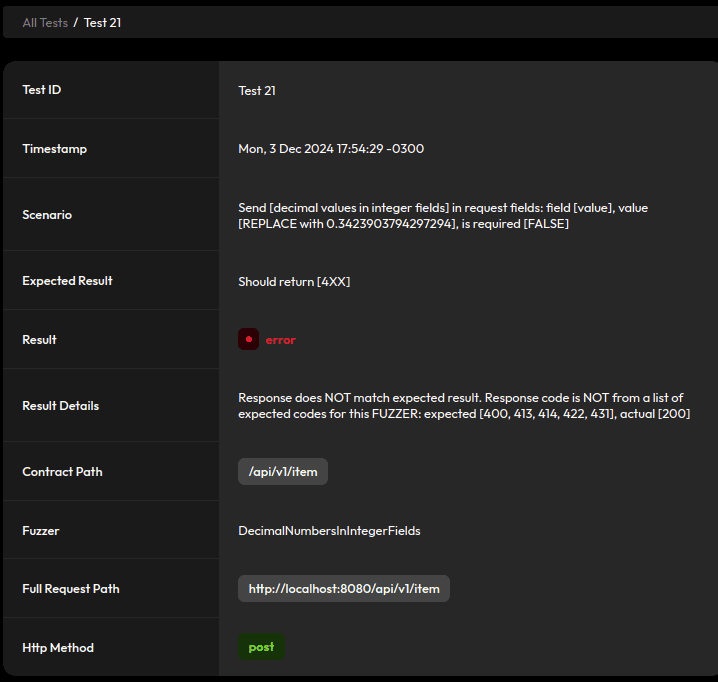Viewport: 718px width, 682px height.
Task: Open the All Tests breadcrumb link
Action: (x=45, y=22)
